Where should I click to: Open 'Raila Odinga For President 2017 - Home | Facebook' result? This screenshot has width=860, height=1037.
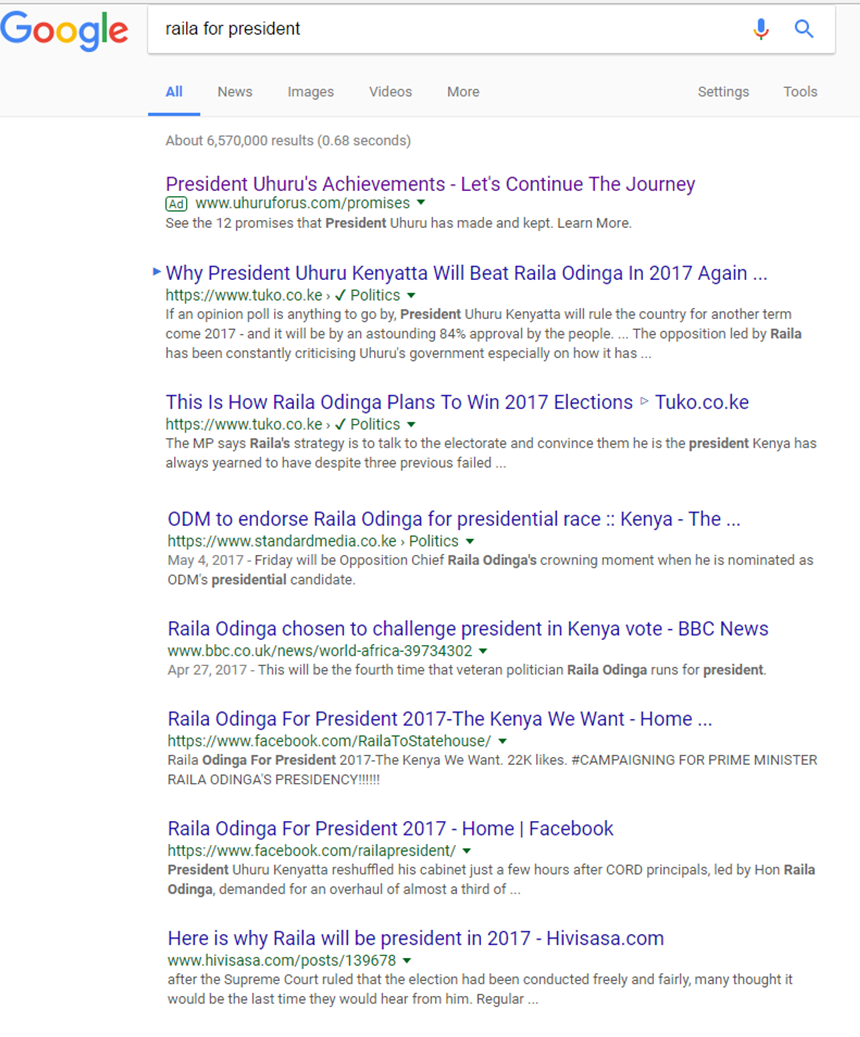(390, 829)
